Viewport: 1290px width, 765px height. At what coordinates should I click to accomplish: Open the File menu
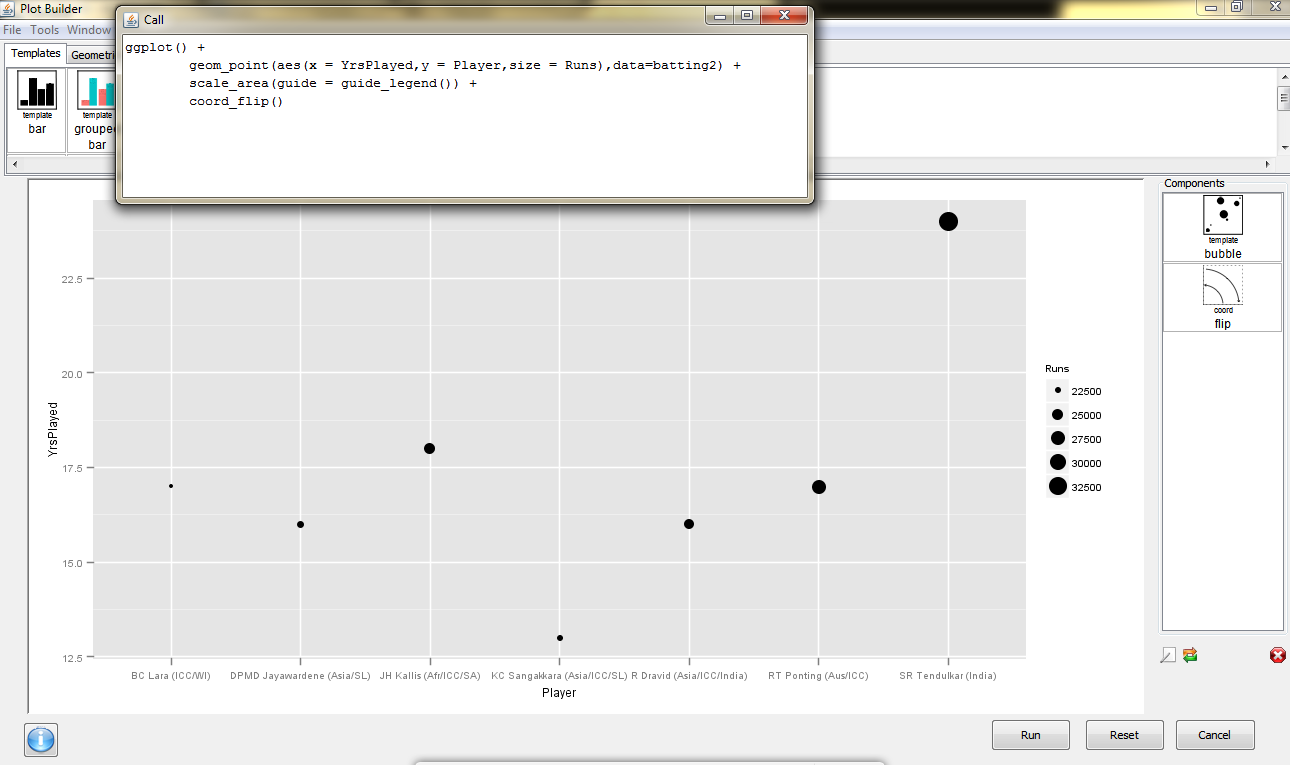(x=12, y=30)
